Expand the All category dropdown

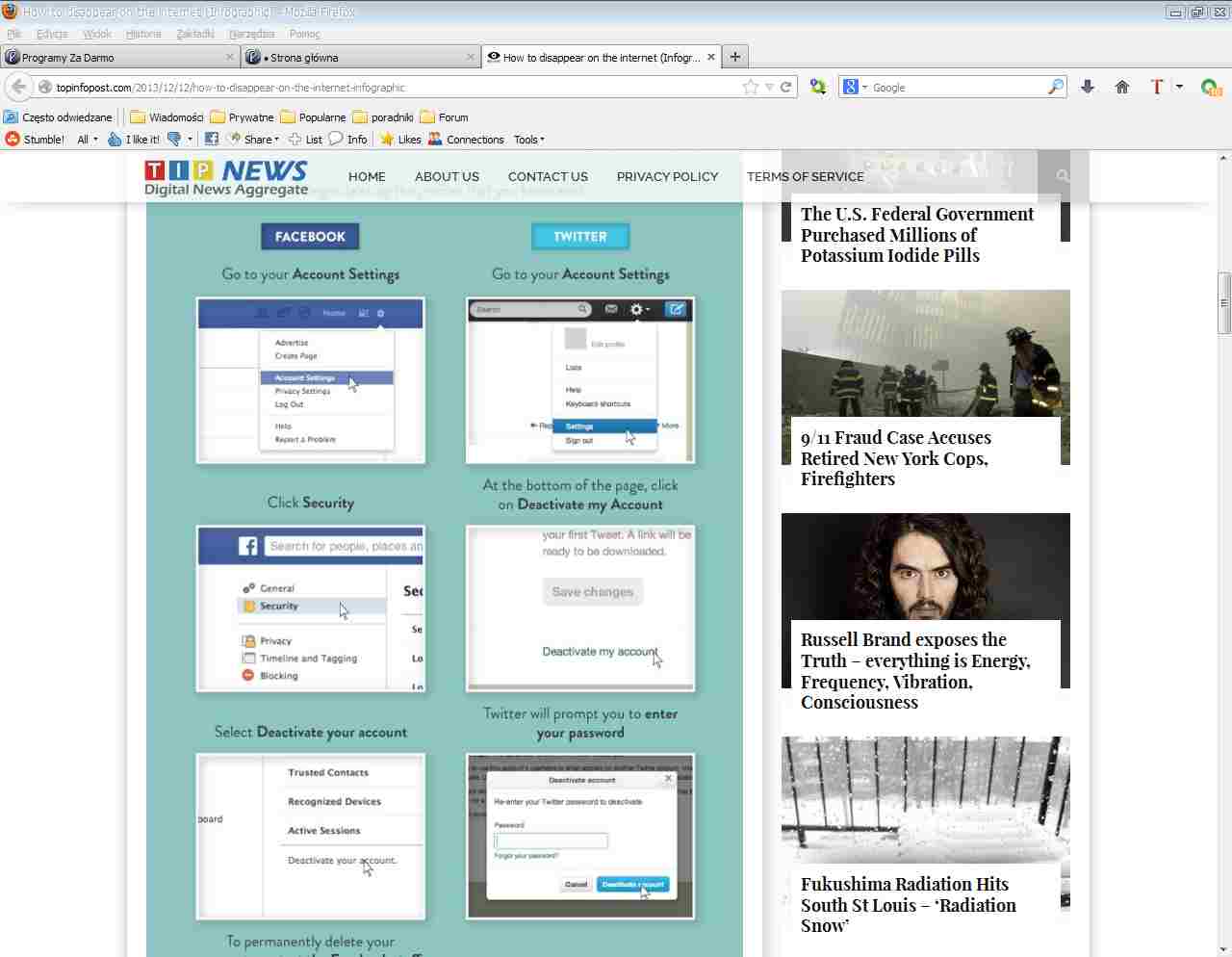[88, 140]
